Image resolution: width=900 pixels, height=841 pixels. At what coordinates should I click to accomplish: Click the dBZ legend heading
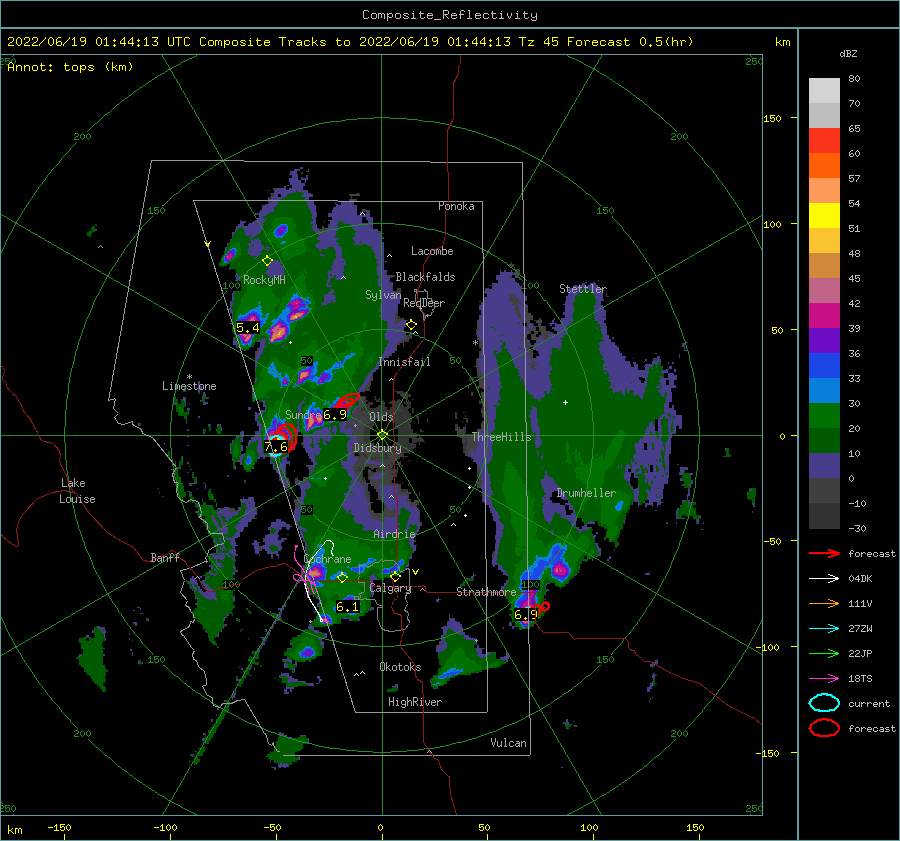point(848,54)
